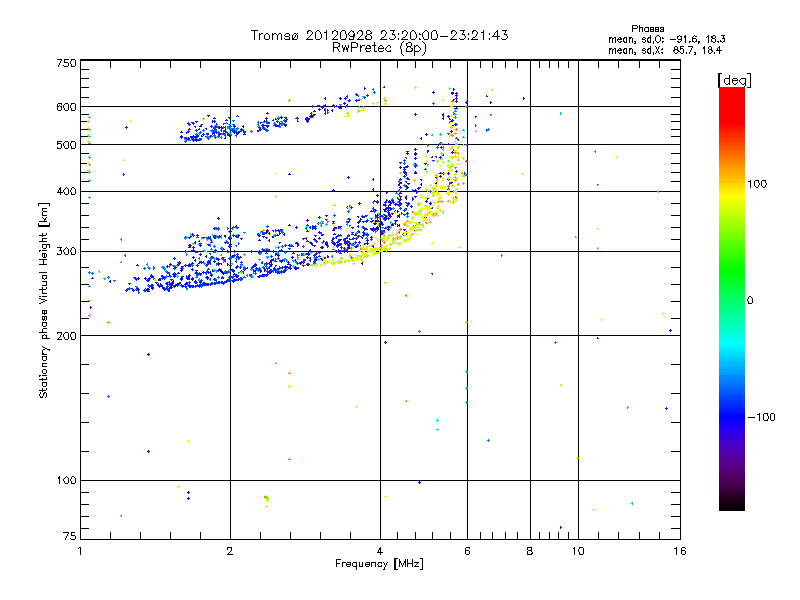Click the '500' height axis label
The height and width of the screenshot is (600, 800).
[x=66, y=145]
